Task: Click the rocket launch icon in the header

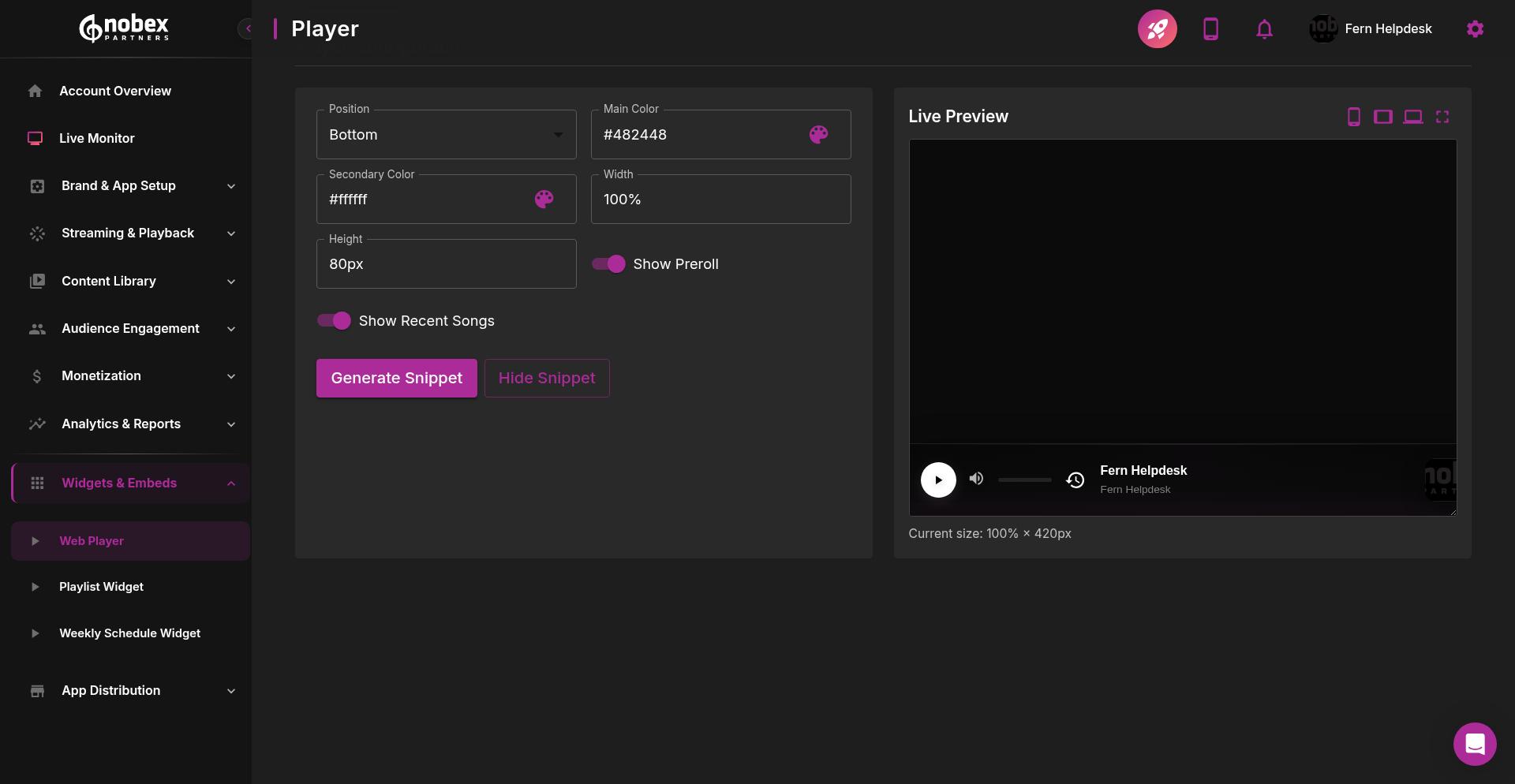Action: 1157,28
